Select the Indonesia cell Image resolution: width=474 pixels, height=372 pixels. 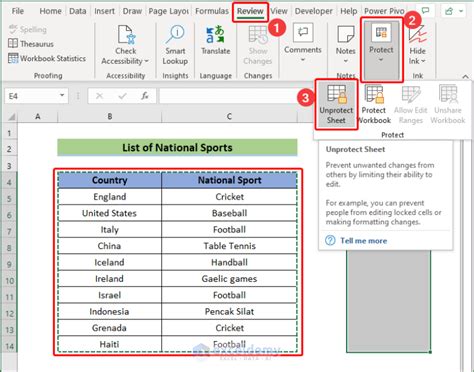(x=110, y=311)
